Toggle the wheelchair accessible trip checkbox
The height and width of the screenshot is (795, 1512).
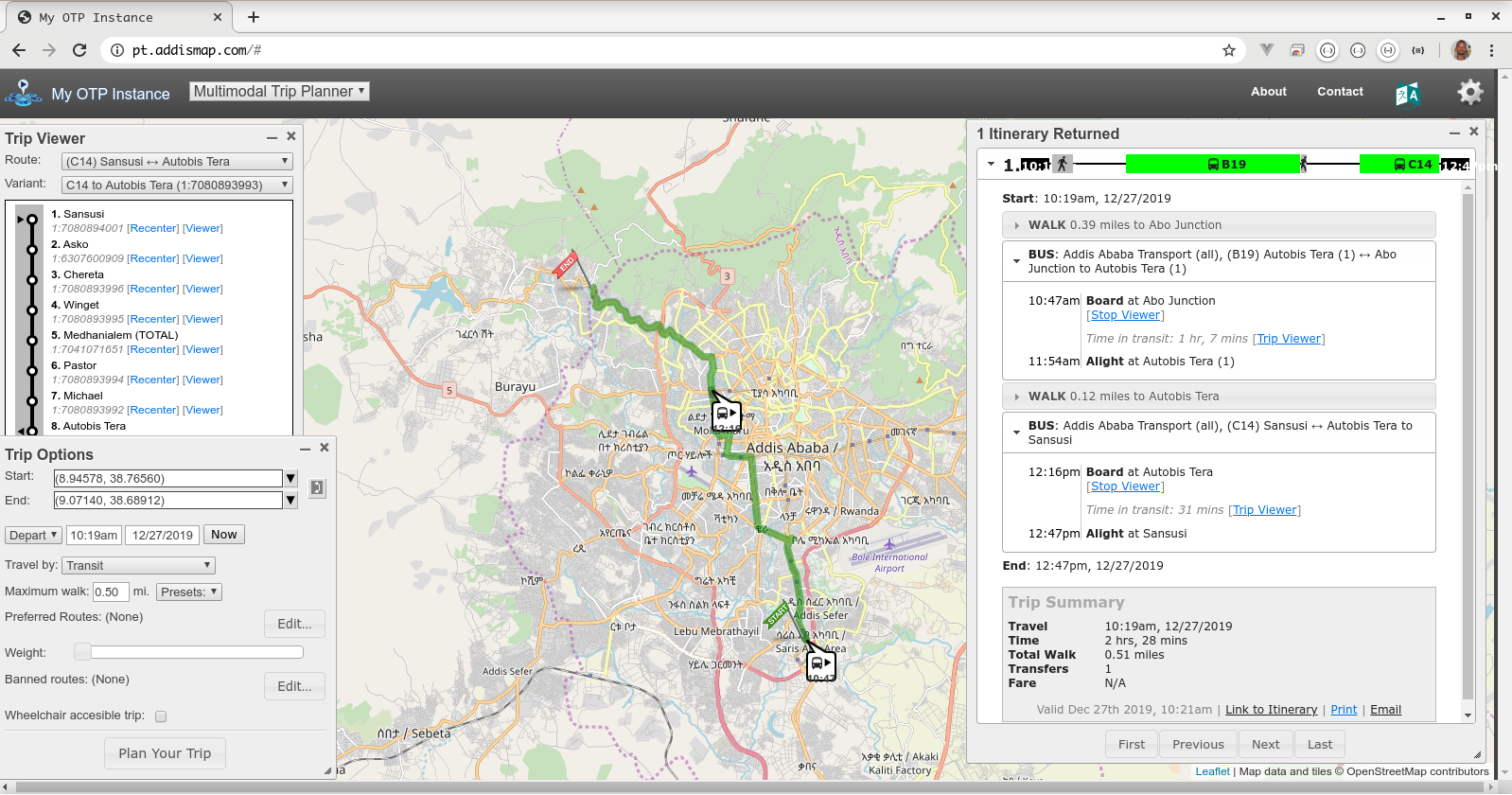[161, 716]
